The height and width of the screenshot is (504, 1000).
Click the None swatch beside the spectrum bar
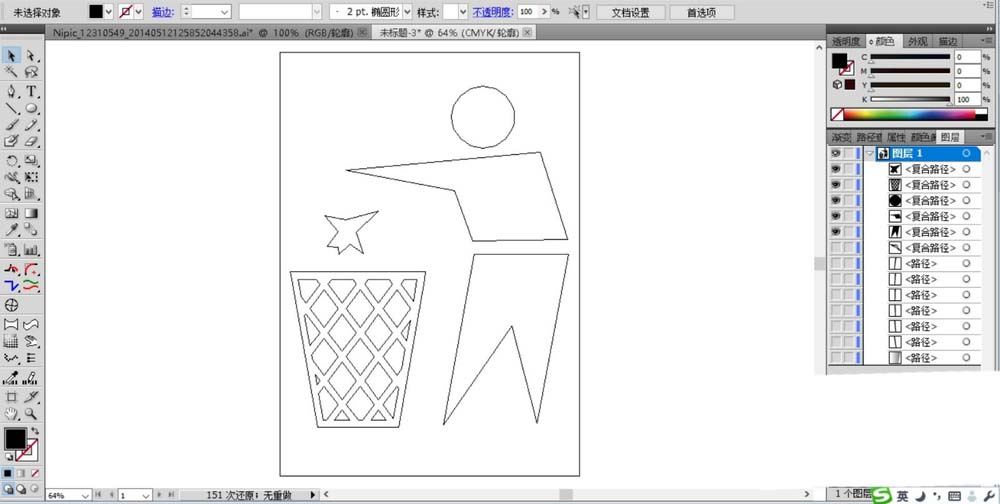point(837,115)
